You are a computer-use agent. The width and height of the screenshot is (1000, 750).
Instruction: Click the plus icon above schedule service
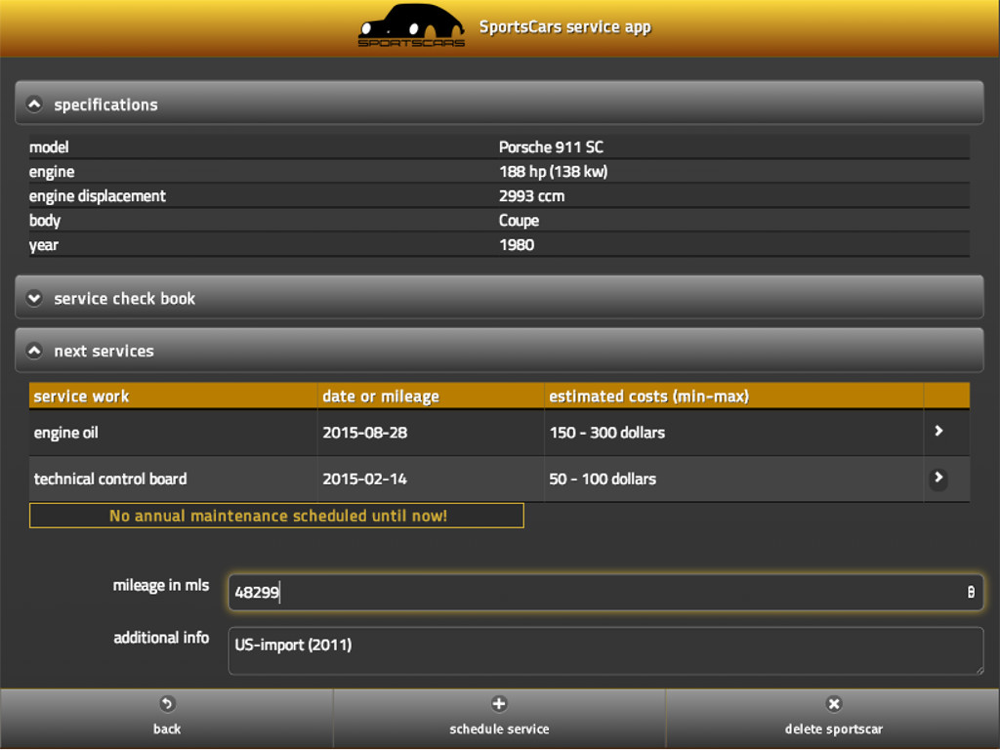pyautogui.click(x=499, y=704)
